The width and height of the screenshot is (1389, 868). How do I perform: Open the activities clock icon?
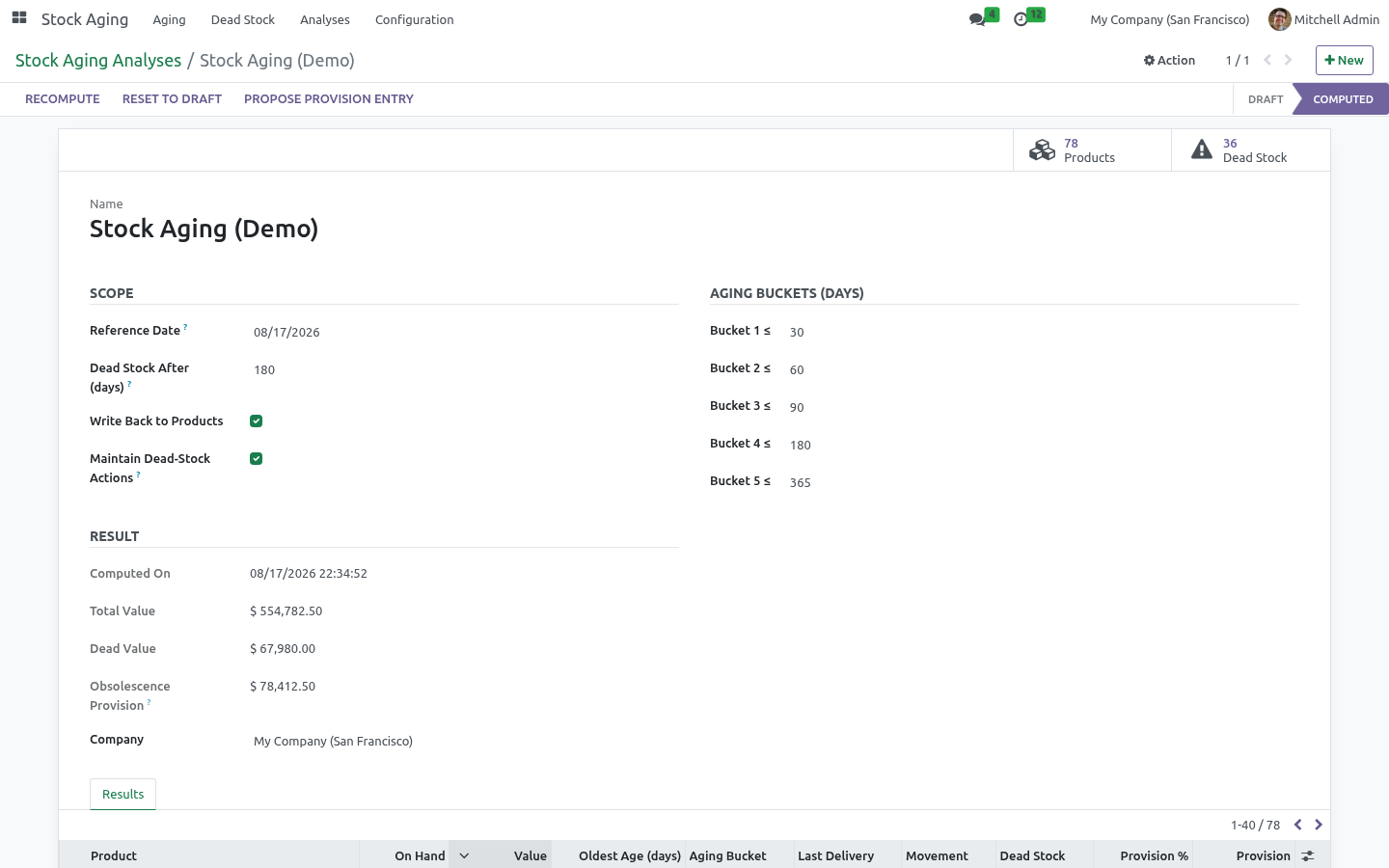pos(1021,19)
